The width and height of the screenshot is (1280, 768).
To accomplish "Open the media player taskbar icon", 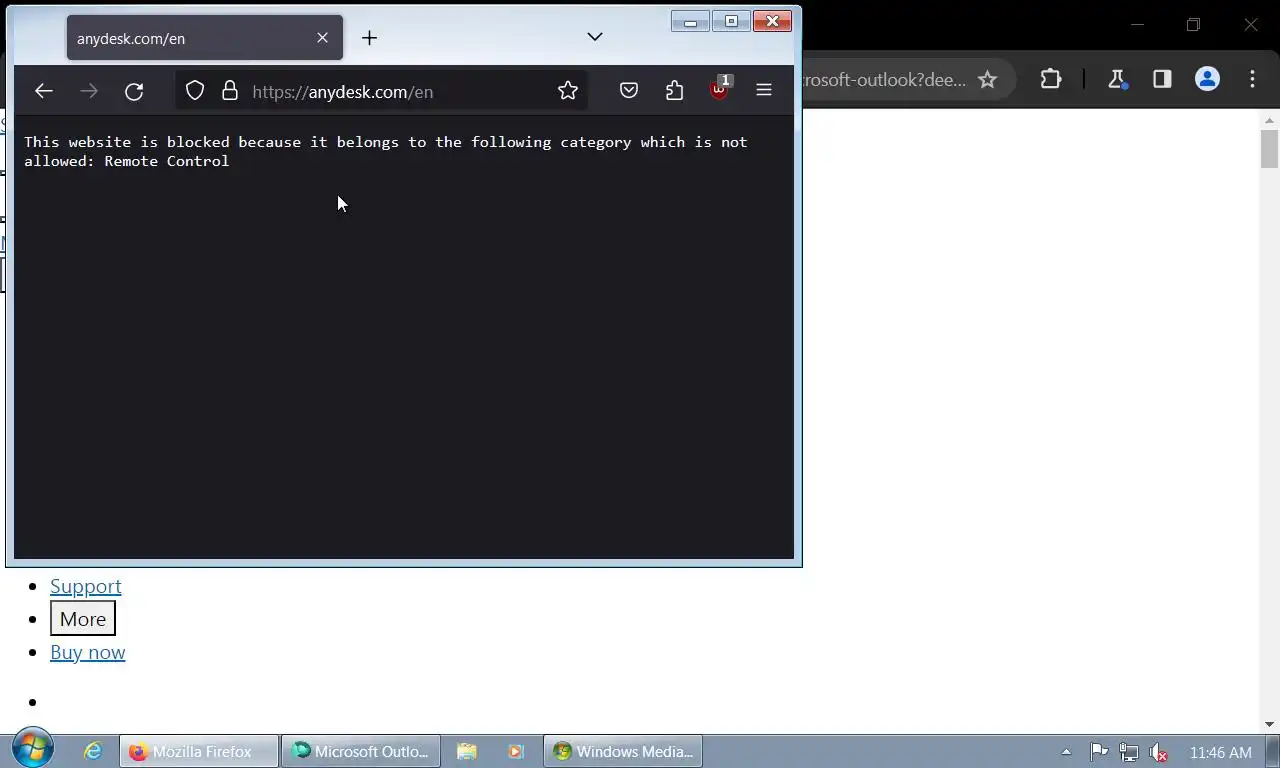I will (515, 751).
